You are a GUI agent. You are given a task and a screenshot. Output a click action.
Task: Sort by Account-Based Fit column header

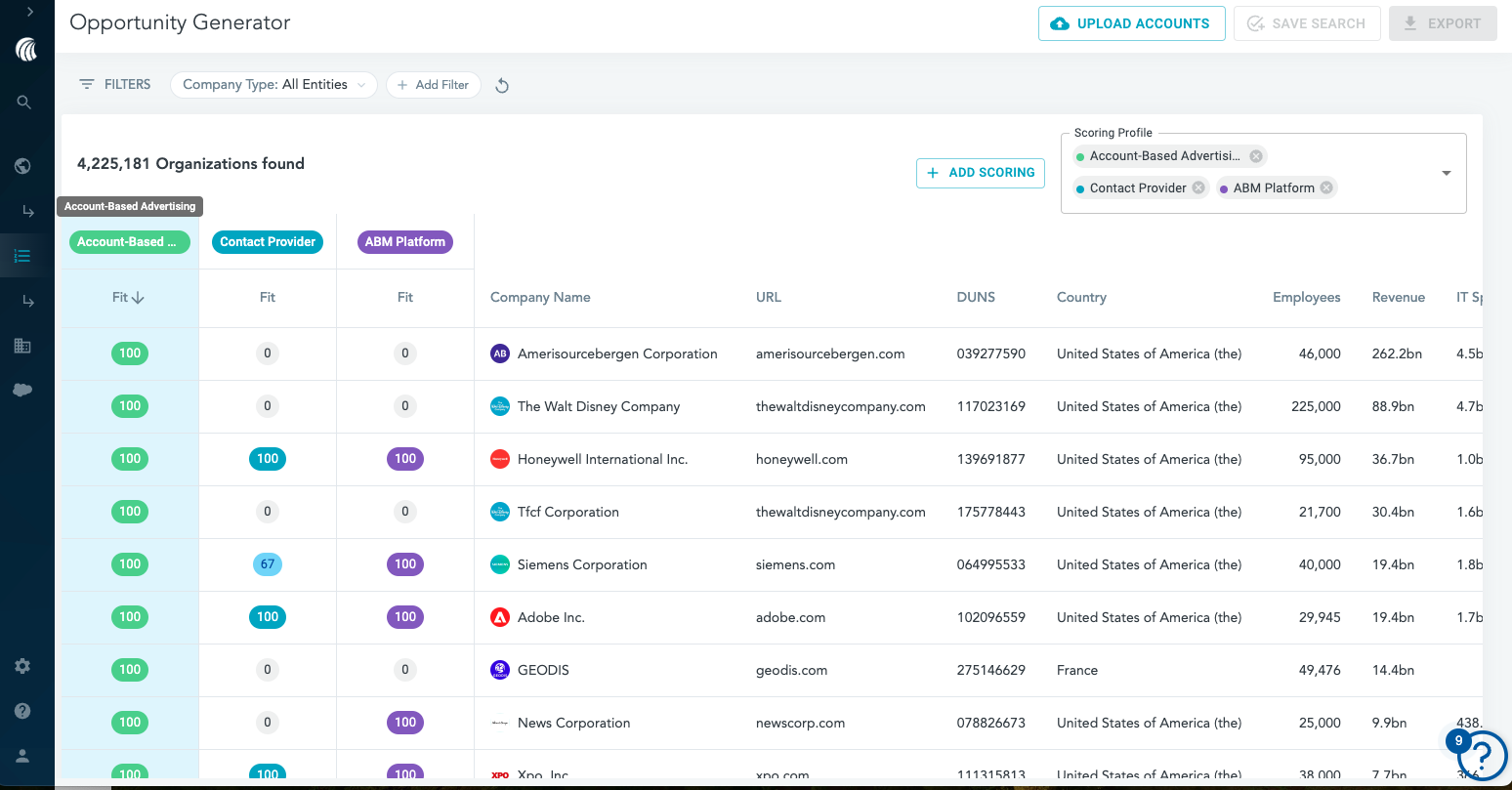click(129, 298)
